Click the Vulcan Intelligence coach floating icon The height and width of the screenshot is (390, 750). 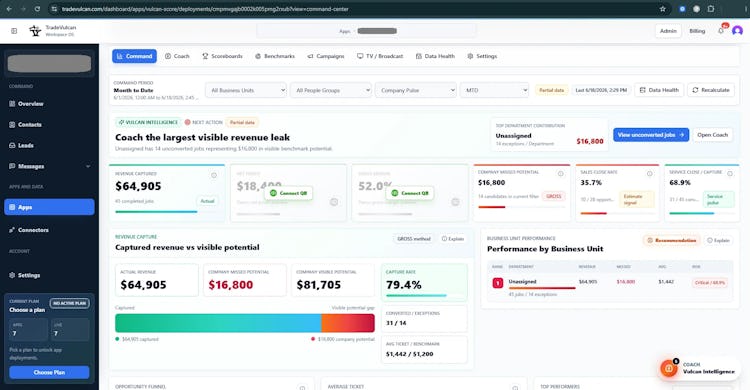pyautogui.click(x=669, y=368)
